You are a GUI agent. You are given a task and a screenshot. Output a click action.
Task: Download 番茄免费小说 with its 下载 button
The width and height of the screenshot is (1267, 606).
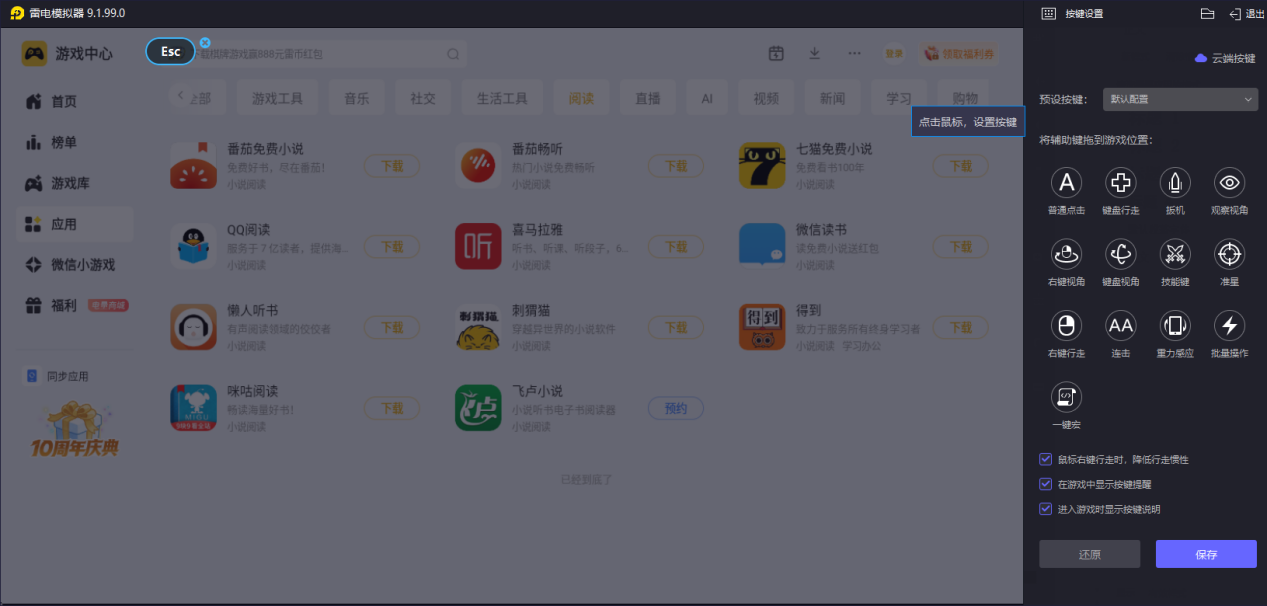pyautogui.click(x=391, y=166)
